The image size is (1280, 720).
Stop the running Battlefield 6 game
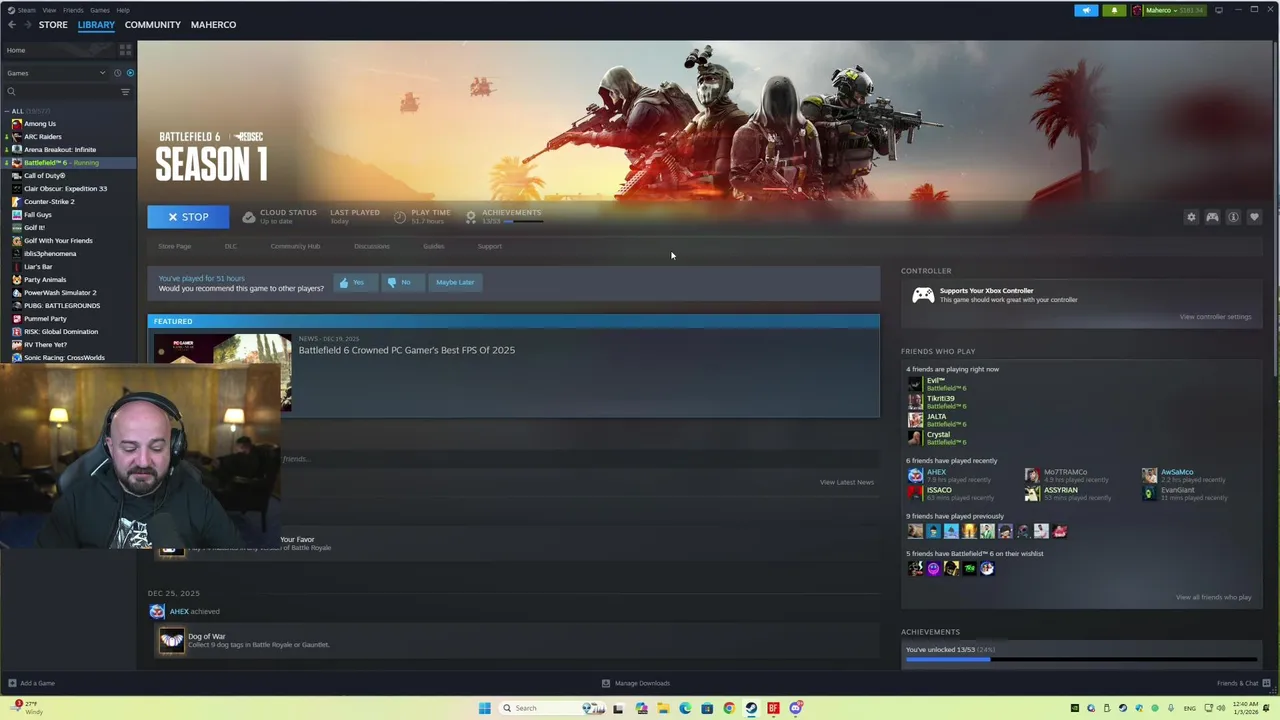point(188,217)
